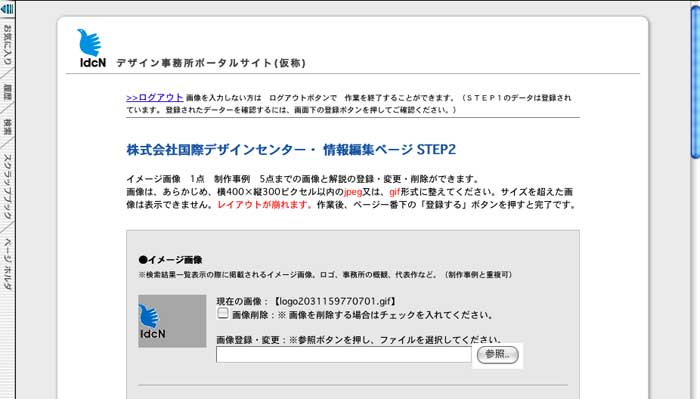Open the スクラップブック sidebar tab

(x=7, y=187)
